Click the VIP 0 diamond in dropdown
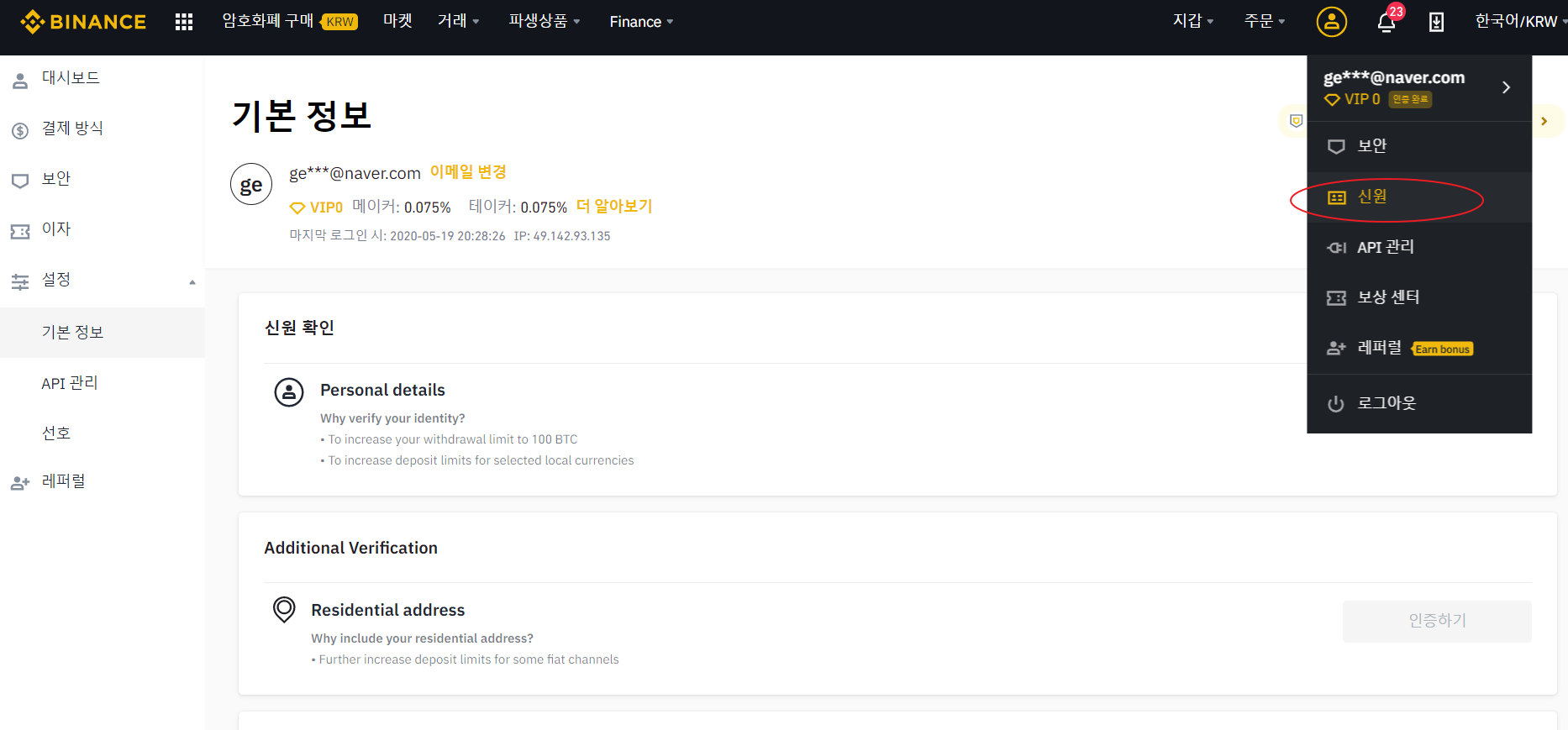This screenshot has height=730, width=1568. 1332,99
